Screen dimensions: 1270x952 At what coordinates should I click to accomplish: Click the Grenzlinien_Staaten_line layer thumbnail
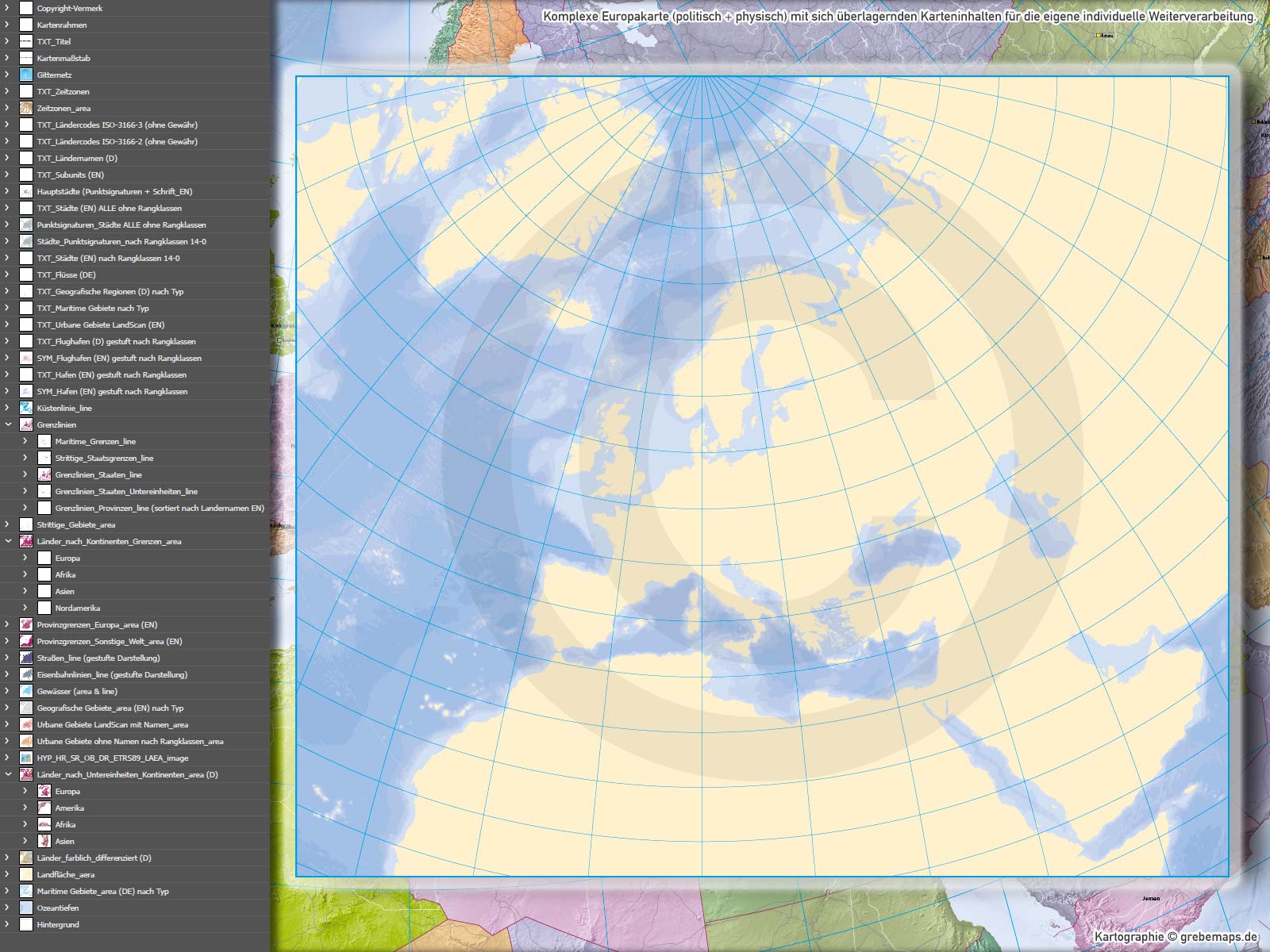[44, 474]
